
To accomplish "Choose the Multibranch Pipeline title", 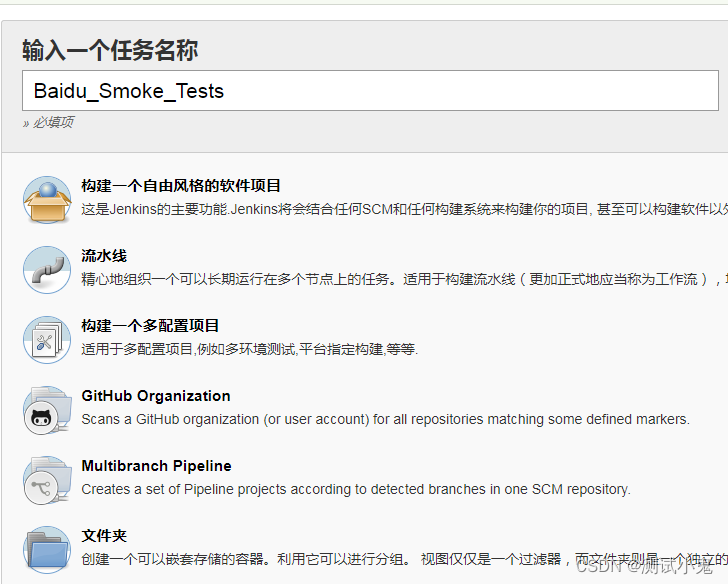I will tap(156, 466).
